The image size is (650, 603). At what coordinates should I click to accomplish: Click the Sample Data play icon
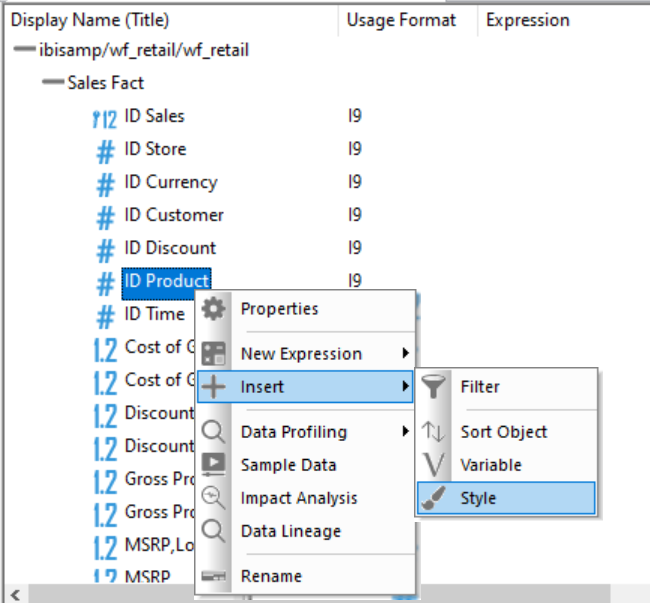tap(214, 465)
